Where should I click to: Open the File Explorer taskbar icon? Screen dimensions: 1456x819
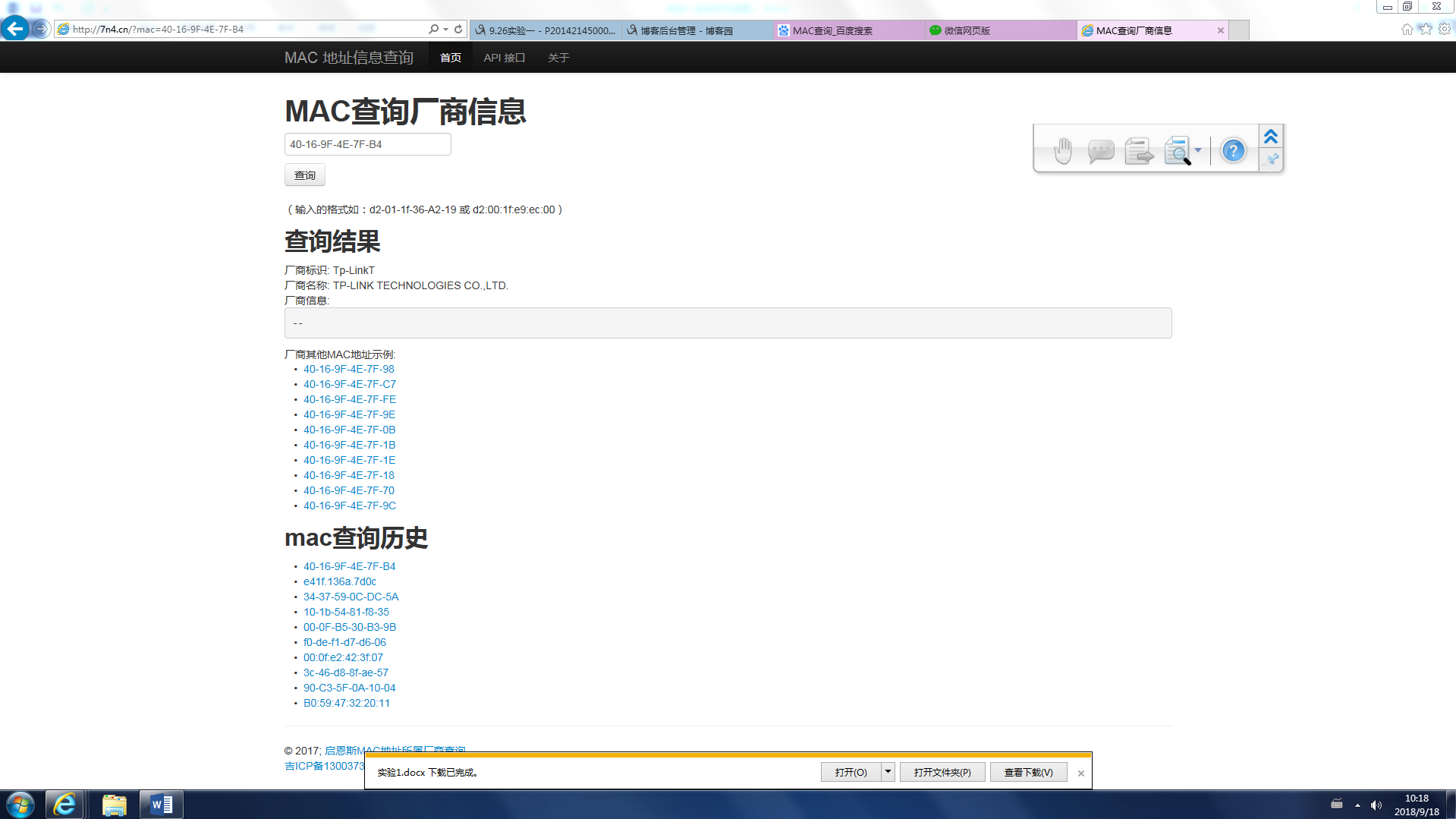tap(114, 805)
